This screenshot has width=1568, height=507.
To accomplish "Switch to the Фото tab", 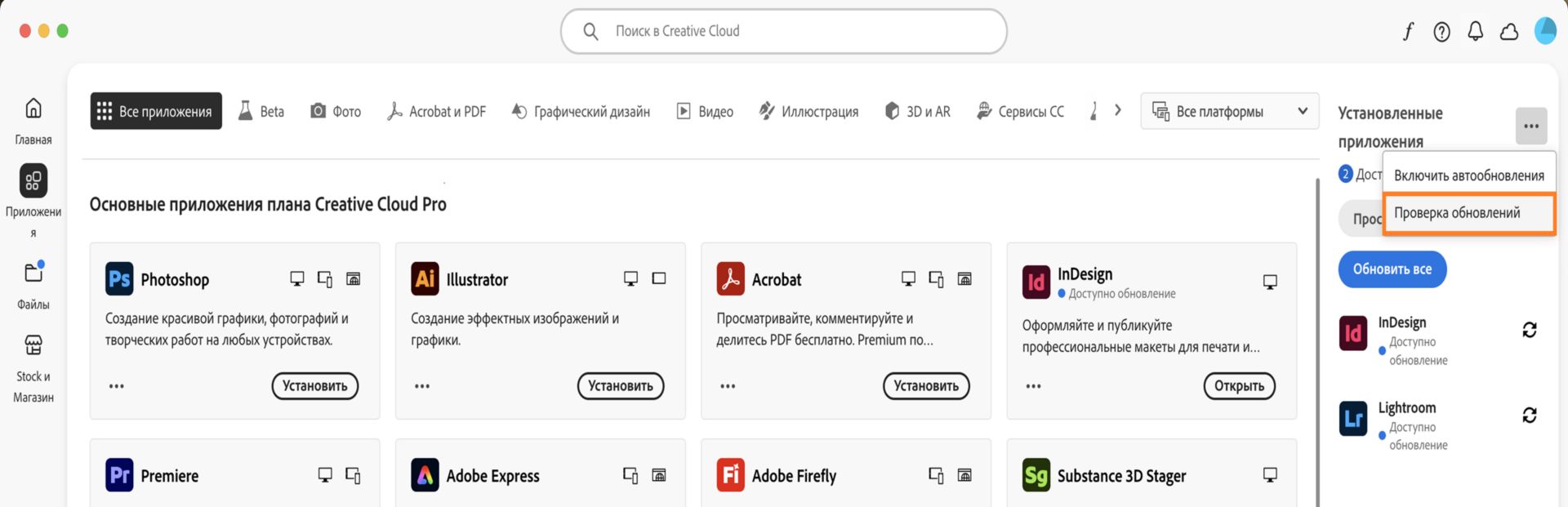I will (336, 111).
